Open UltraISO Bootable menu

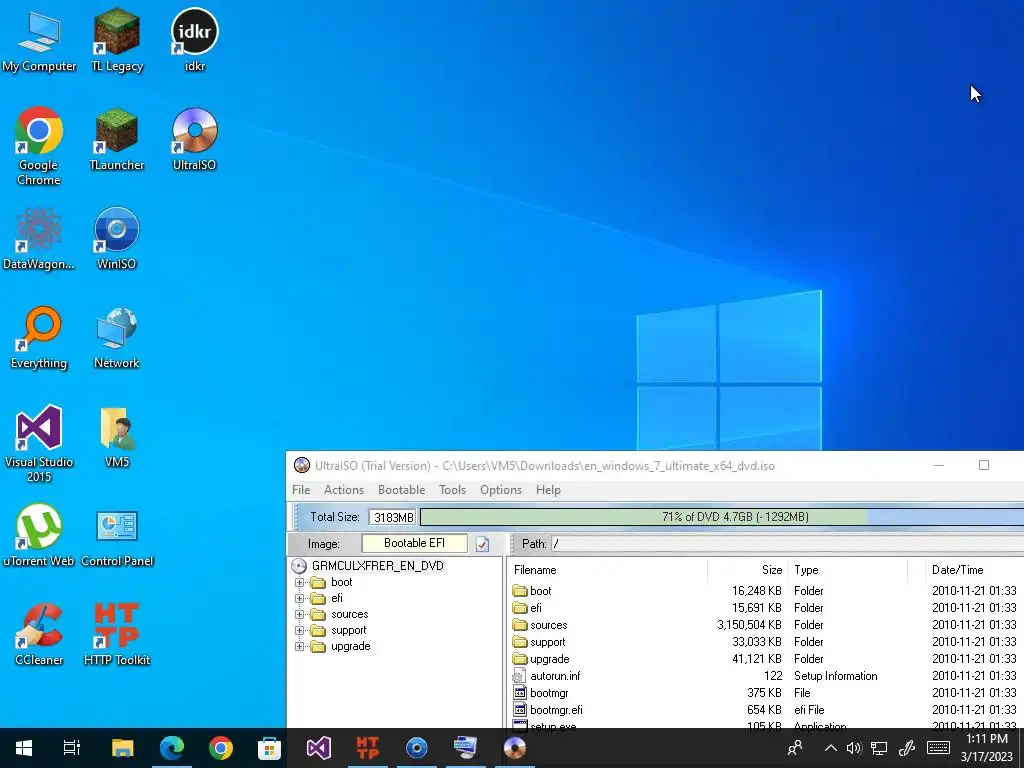click(x=401, y=490)
